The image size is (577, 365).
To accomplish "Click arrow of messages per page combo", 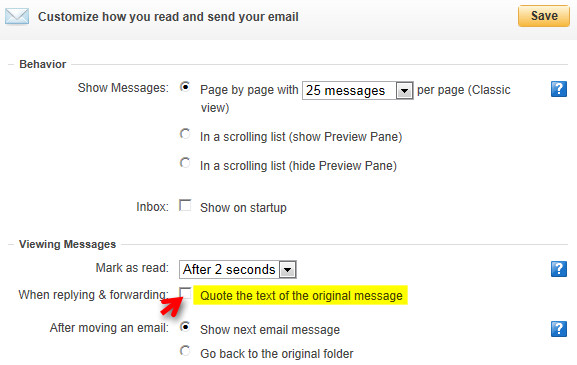I will 404,91.
